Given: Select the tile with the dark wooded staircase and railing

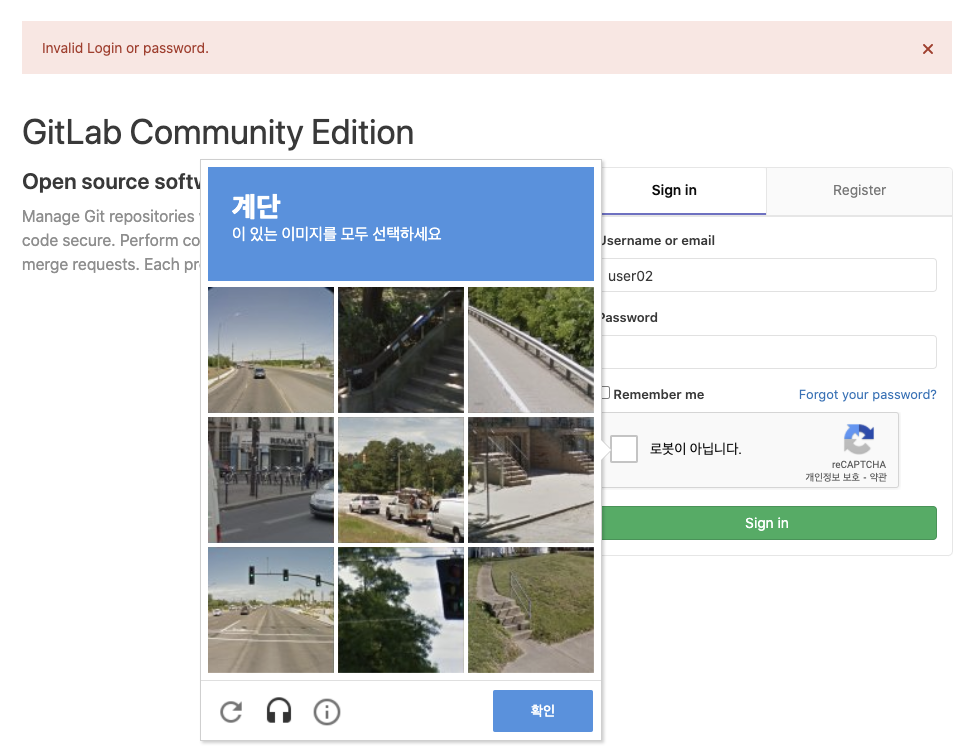Looking at the screenshot, I should (x=400, y=350).
